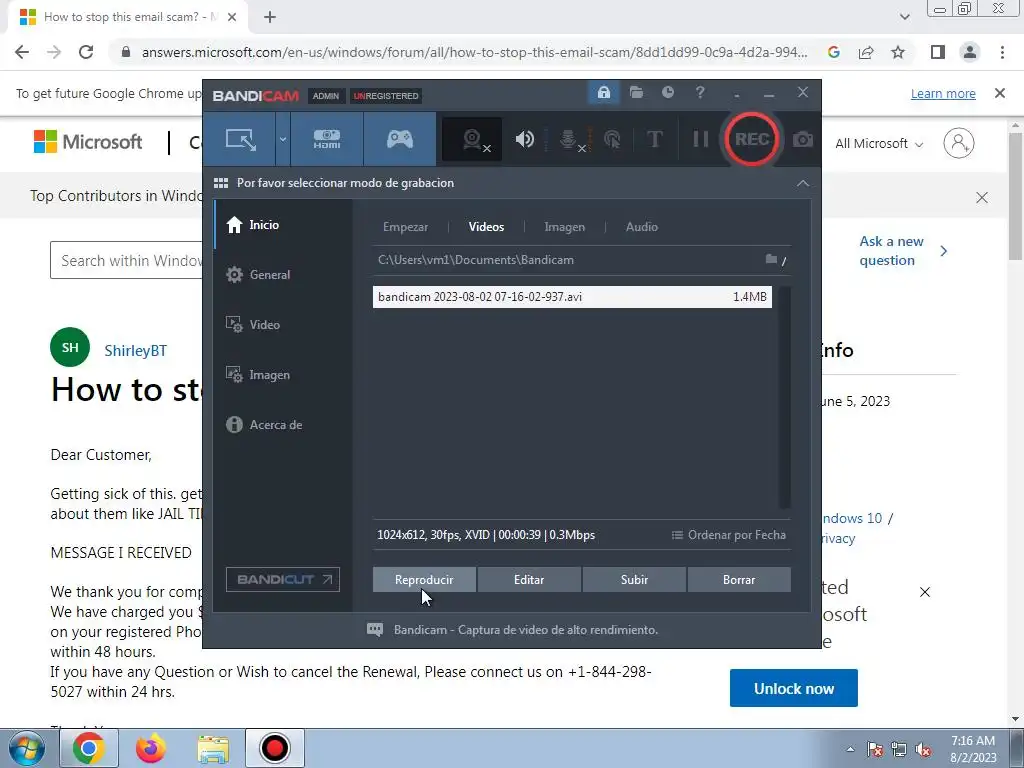
Task: Switch to the Videos tab
Action: tap(486, 227)
